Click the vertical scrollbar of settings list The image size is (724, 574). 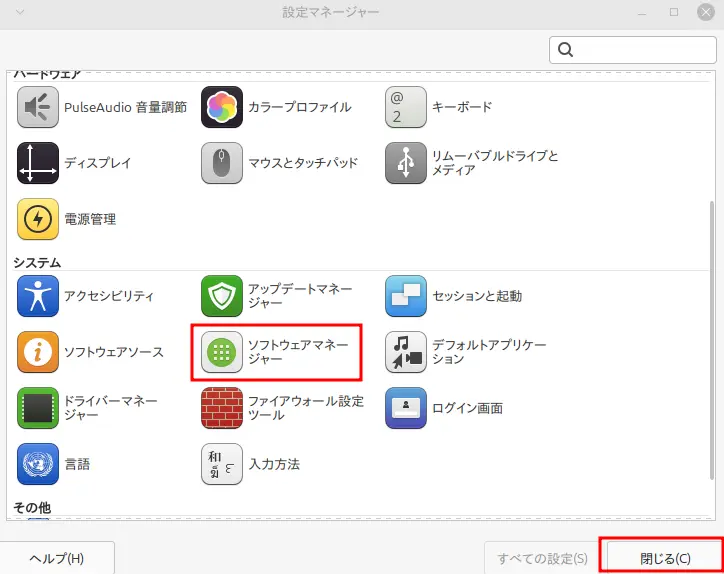[x=712, y=341]
